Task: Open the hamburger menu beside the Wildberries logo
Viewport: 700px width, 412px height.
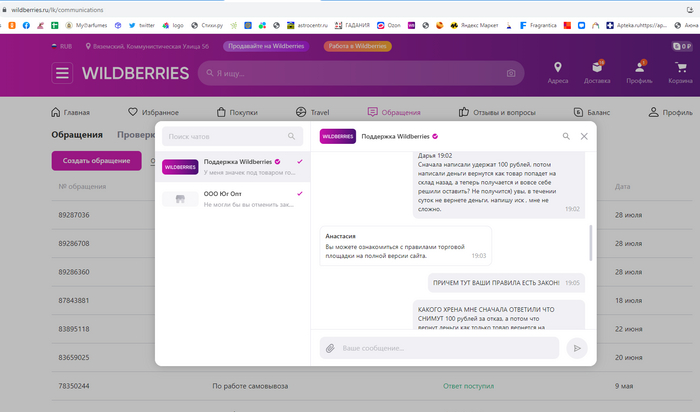Action: tap(62, 73)
